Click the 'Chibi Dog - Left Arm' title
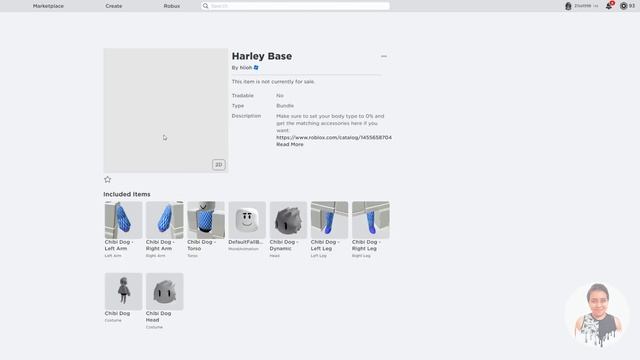This screenshot has height=360, width=640. (x=119, y=245)
